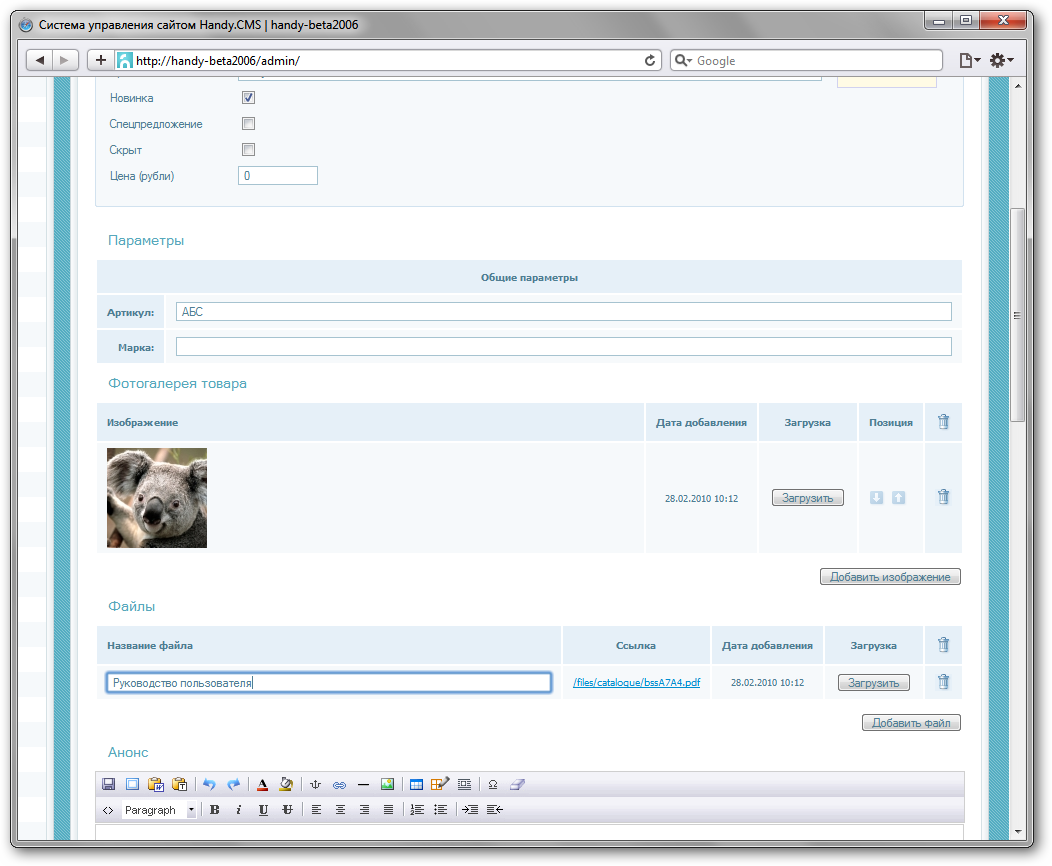
Task: Insert an image via the editor toolbar
Action: coord(388,785)
